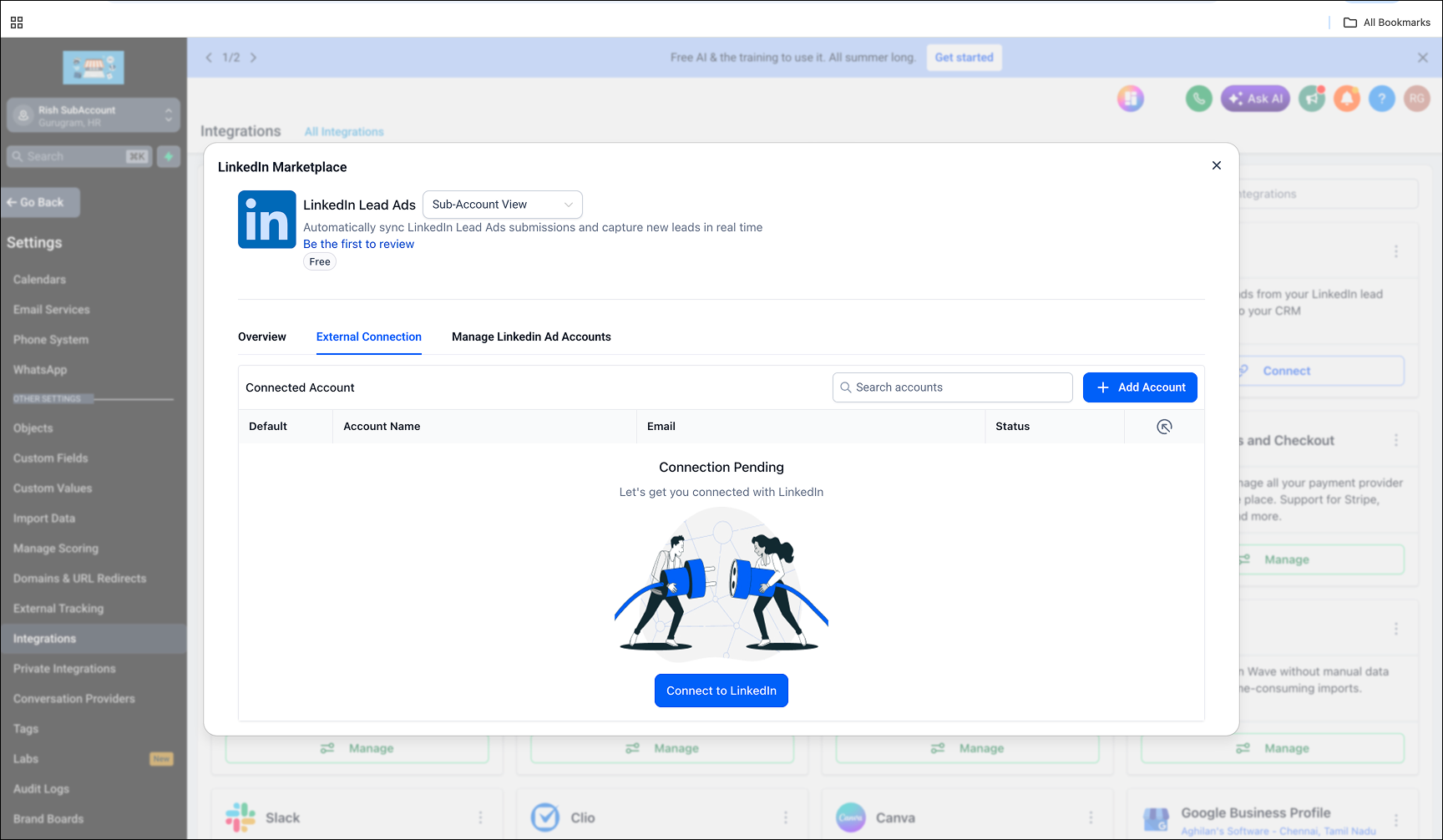The height and width of the screenshot is (840, 1443).
Task: Click the apps grid icon in the top-left corner
Action: point(17,23)
